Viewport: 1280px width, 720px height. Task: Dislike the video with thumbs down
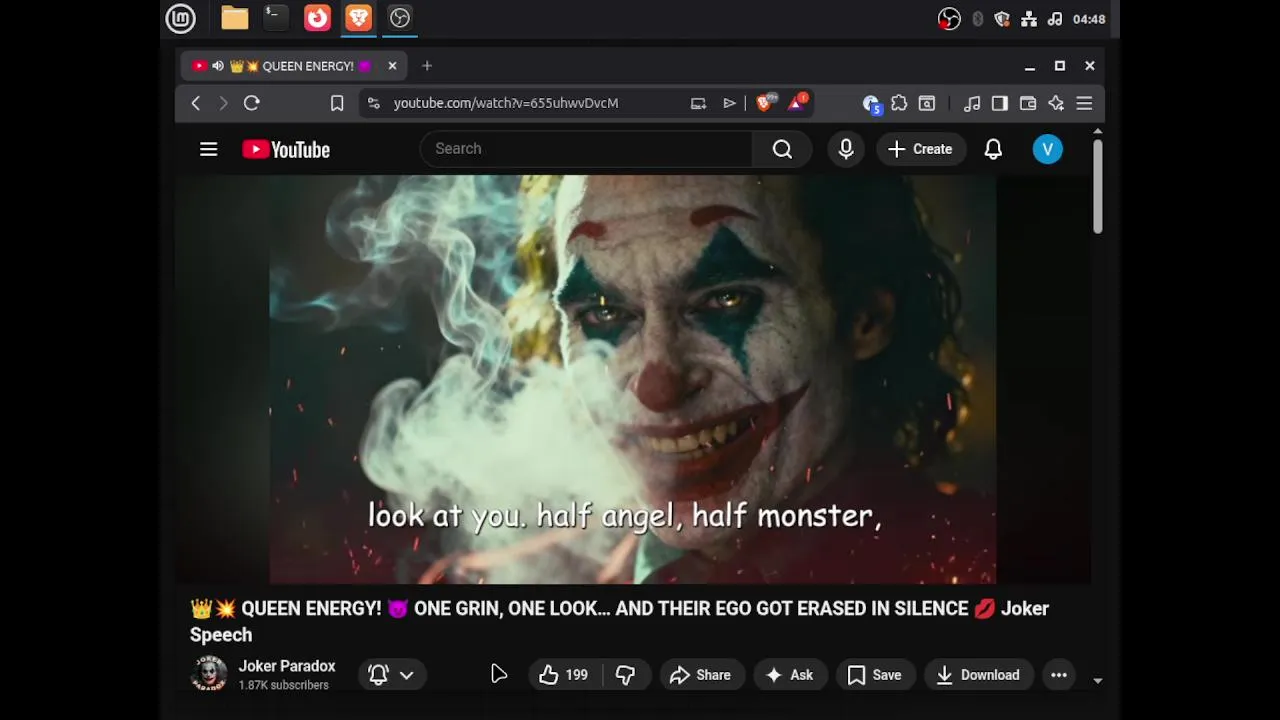(626, 675)
